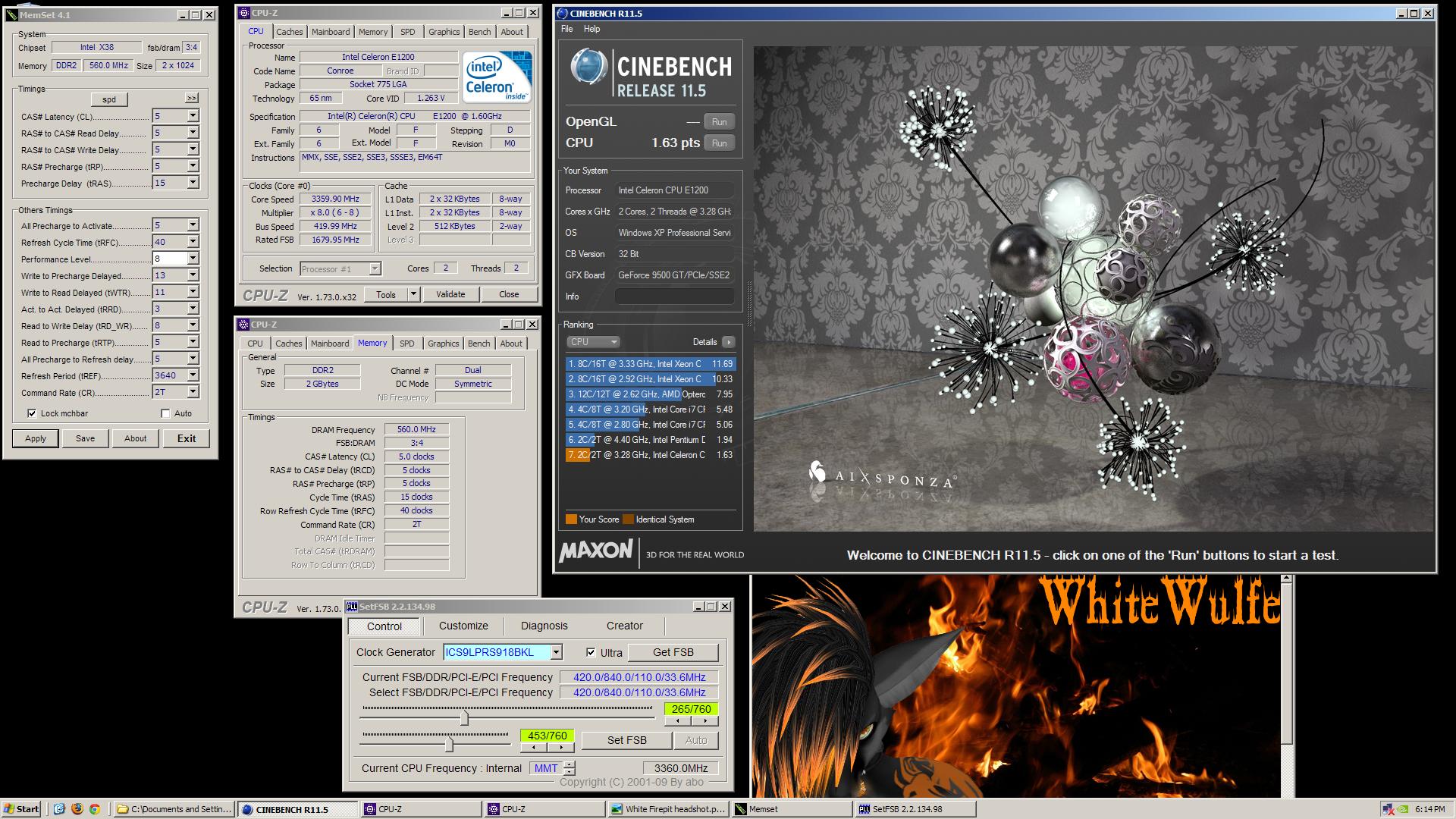Click the Save button in MemSet
Image resolution: width=1456 pixels, height=819 pixels.
click(x=85, y=438)
